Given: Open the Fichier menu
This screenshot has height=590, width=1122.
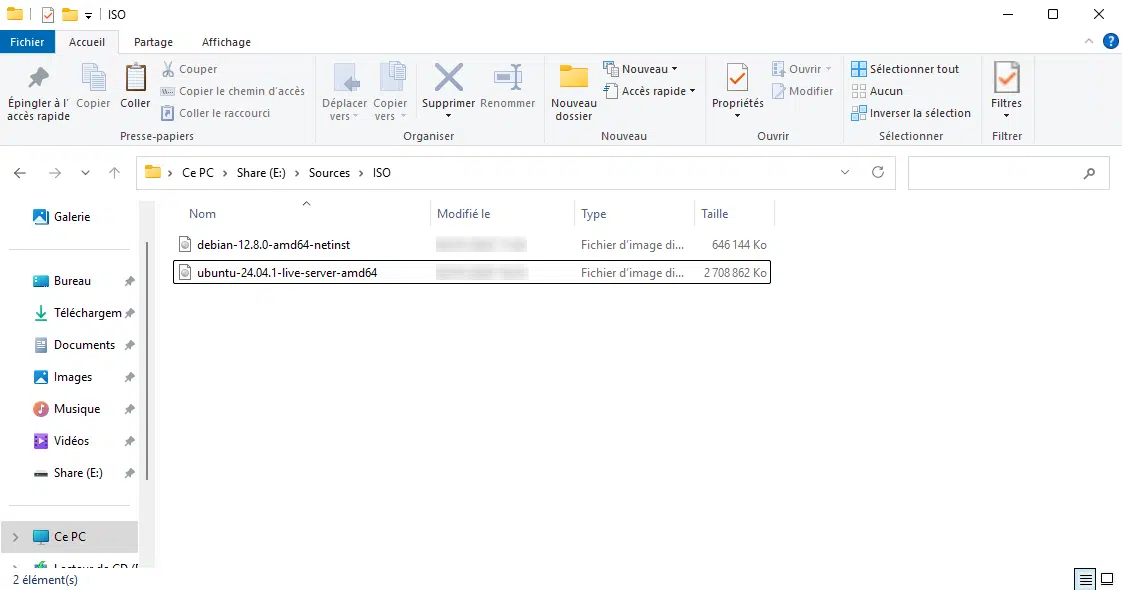Looking at the screenshot, I should coord(27,42).
